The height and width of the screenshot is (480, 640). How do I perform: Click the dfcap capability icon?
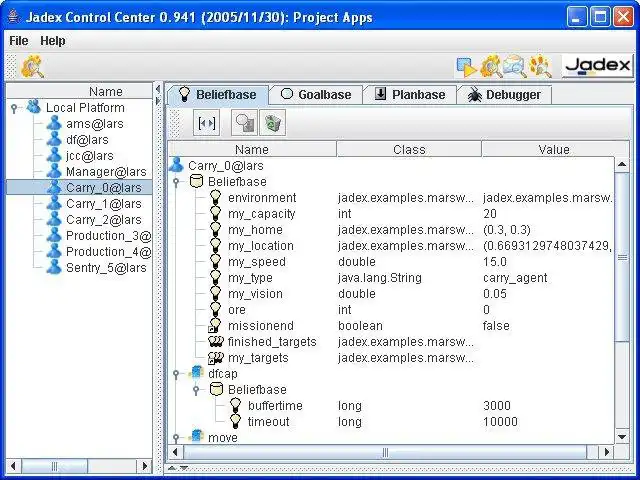(197, 373)
